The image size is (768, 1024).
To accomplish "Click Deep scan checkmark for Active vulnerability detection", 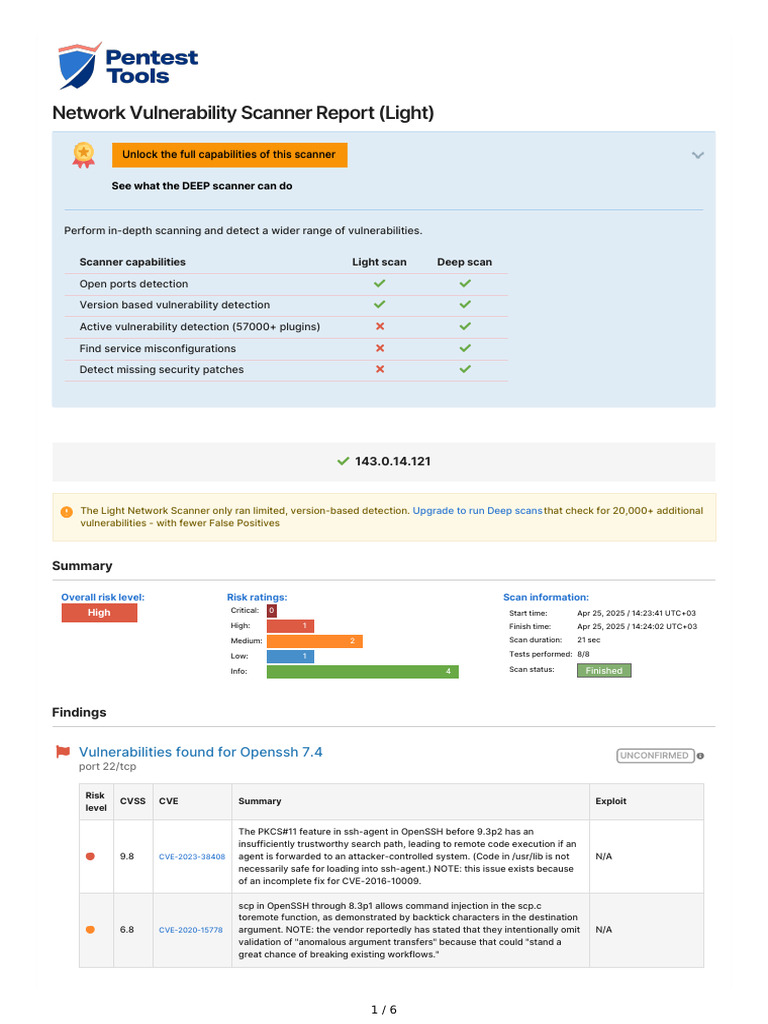I will [x=465, y=326].
